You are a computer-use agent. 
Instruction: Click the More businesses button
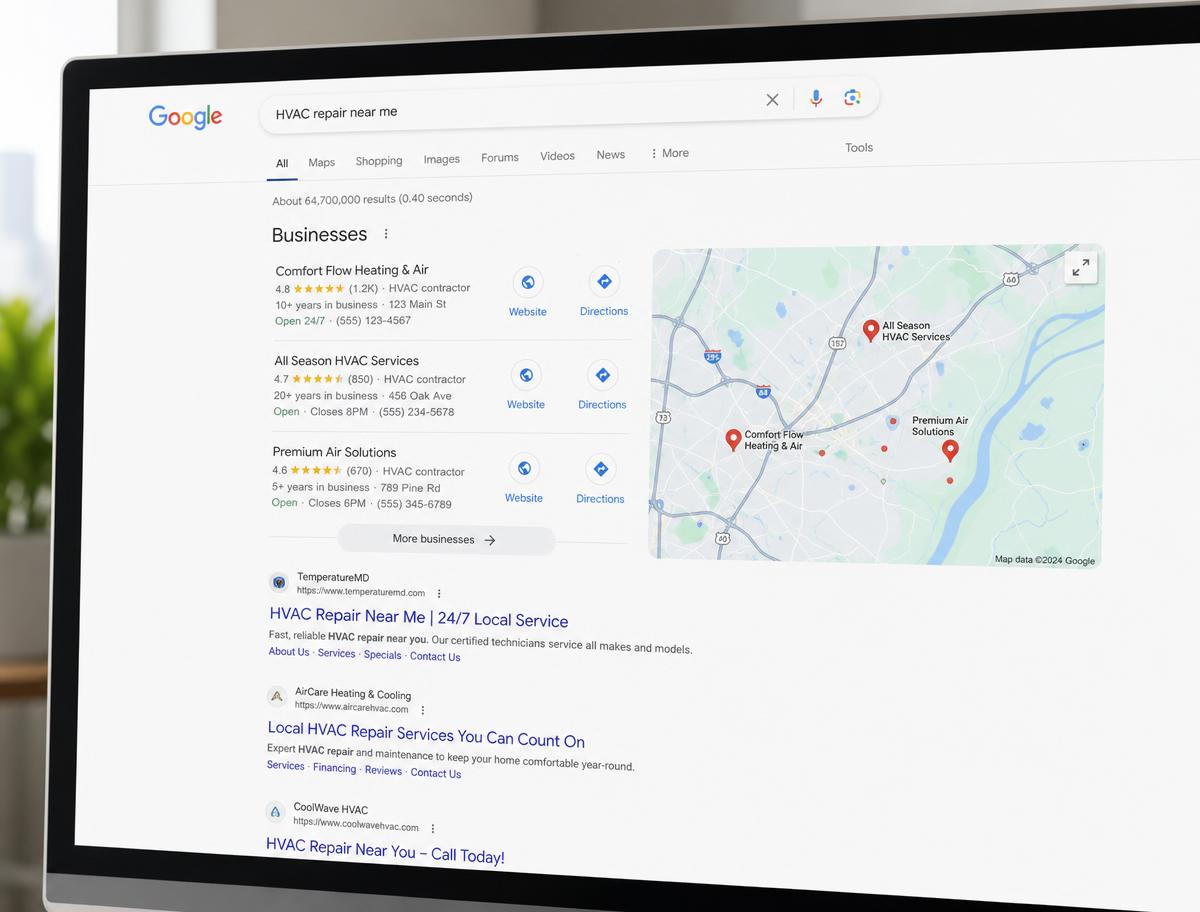pyautogui.click(x=445, y=540)
